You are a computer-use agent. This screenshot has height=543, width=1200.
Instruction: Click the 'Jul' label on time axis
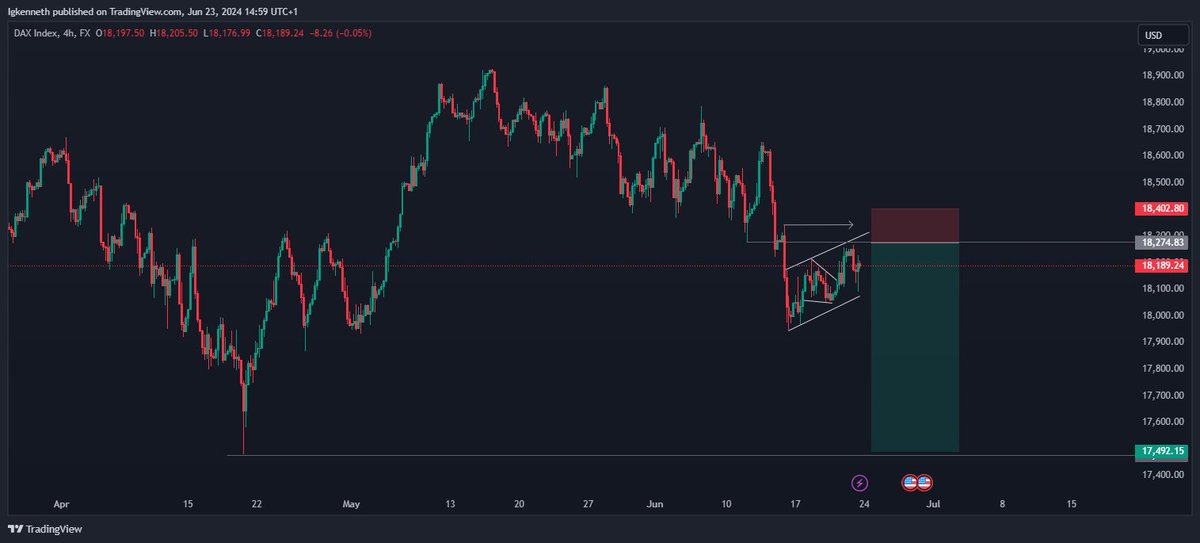(x=932, y=505)
